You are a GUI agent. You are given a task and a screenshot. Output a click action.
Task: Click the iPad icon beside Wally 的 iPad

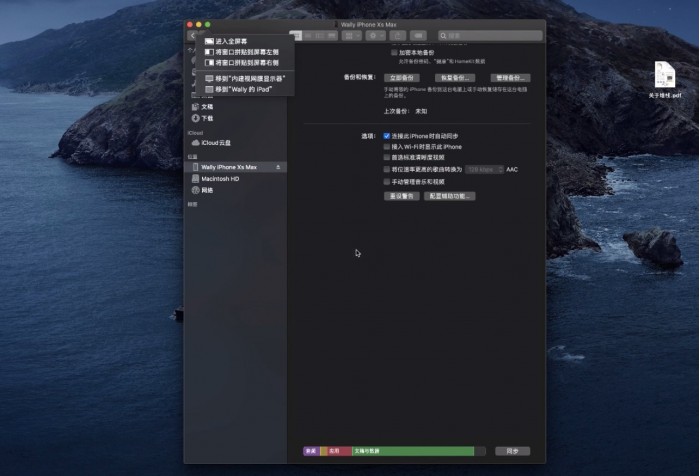(x=209, y=89)
